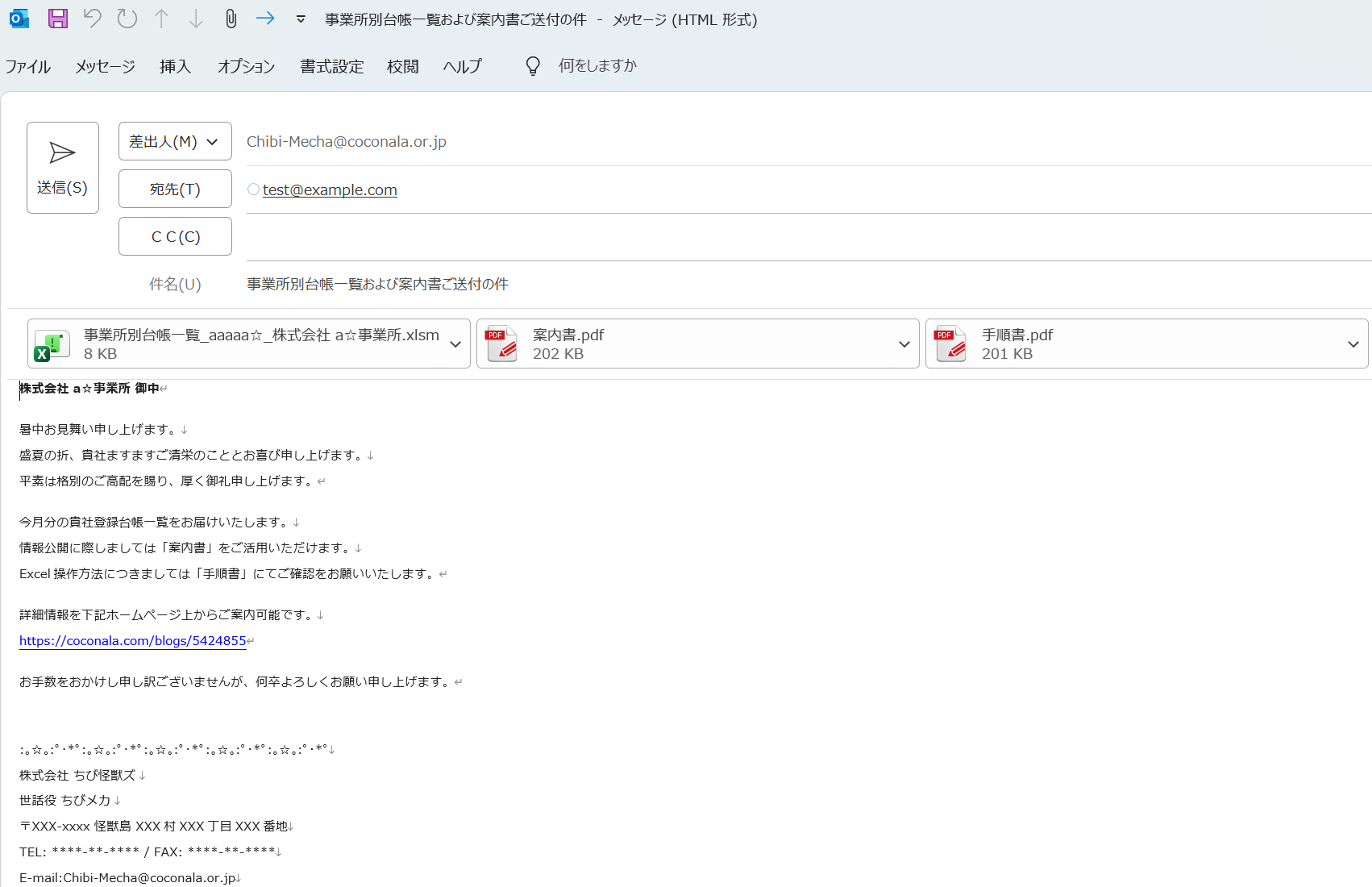Click the Redo icon in title bar
The image size is (1372, 887).
coord(127,19)
